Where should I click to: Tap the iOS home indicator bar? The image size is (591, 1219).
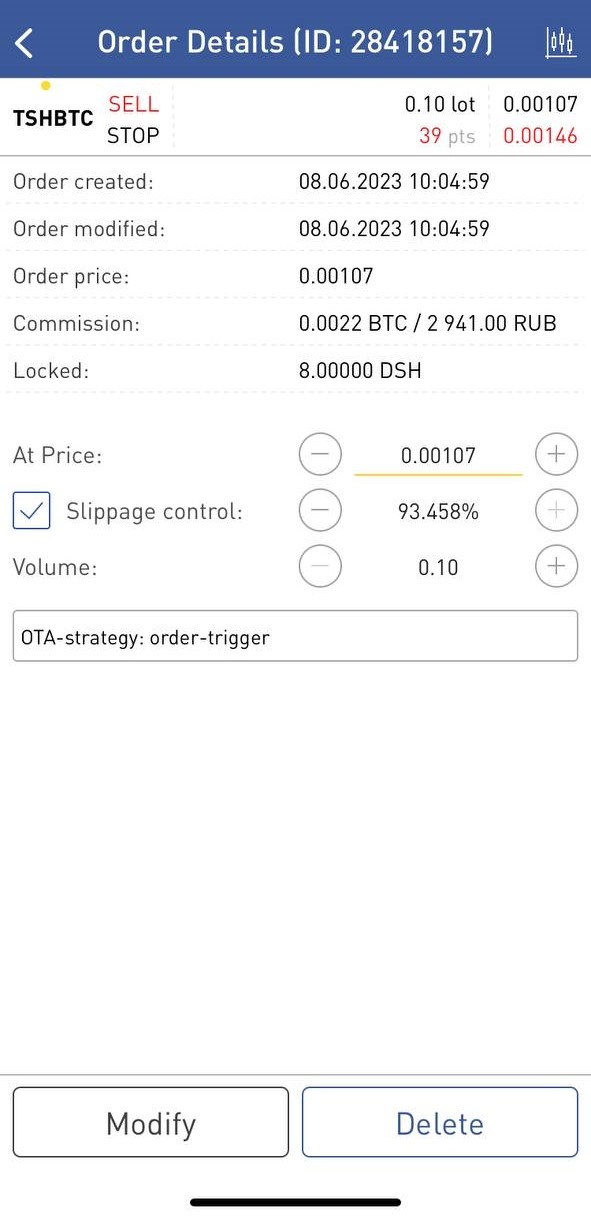coord(295,1202)
